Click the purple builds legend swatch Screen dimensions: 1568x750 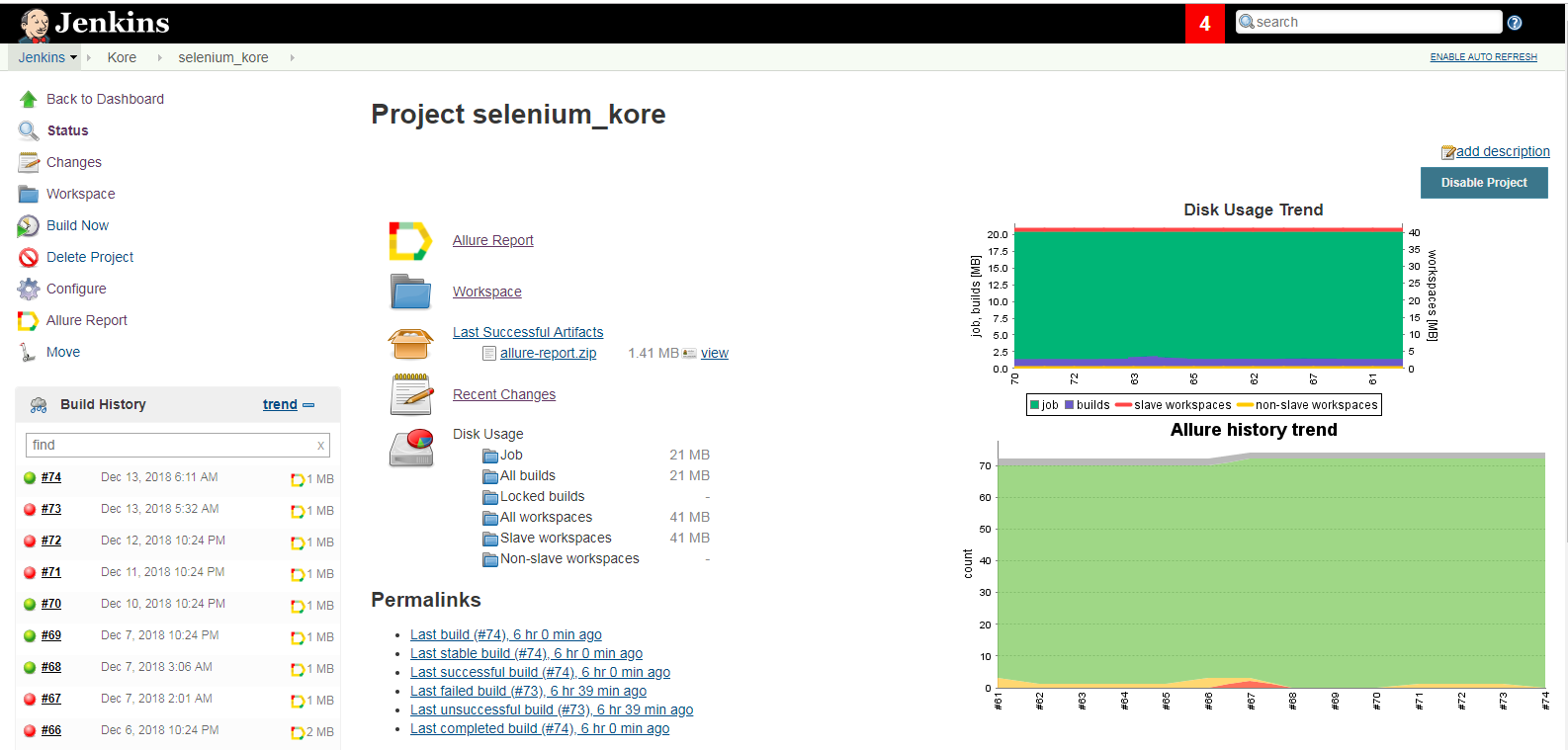(x=1070, y=405)
